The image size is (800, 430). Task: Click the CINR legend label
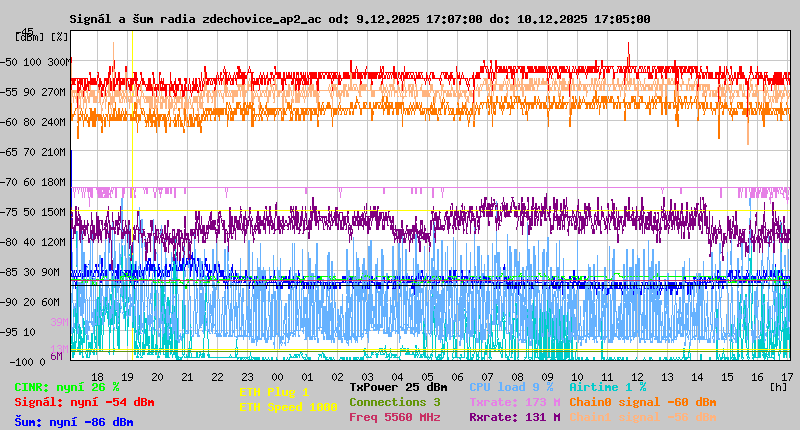point(67,387)
